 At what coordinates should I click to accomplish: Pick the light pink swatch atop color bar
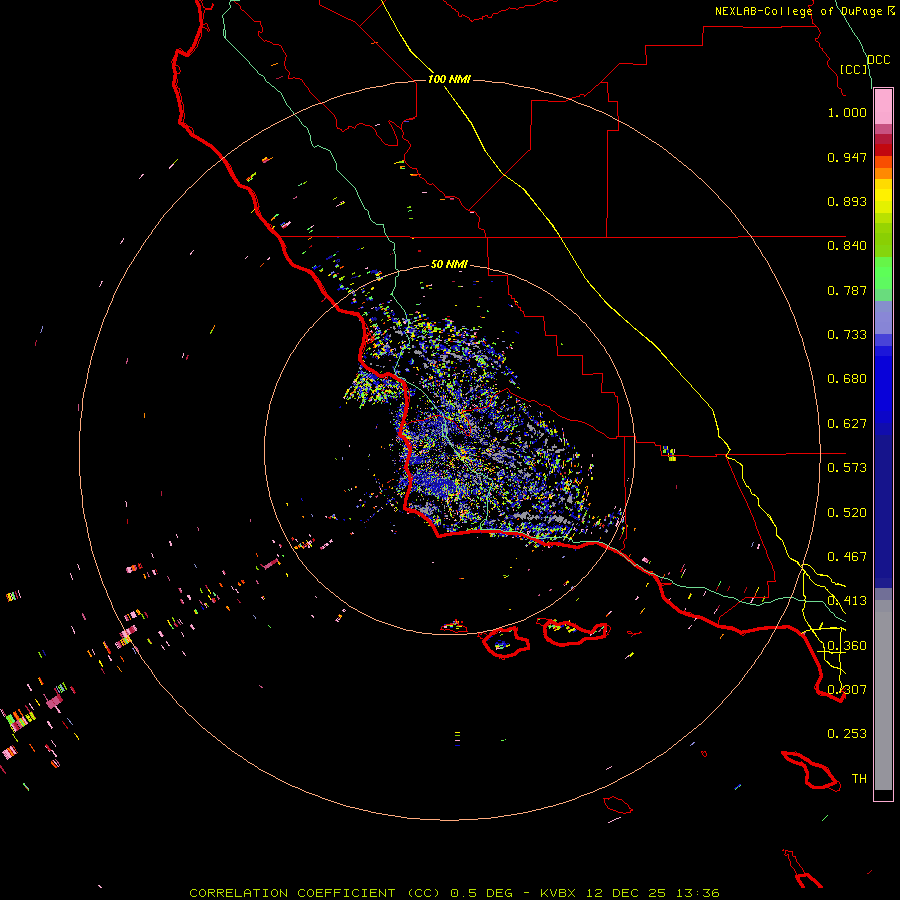pos(883,107)
